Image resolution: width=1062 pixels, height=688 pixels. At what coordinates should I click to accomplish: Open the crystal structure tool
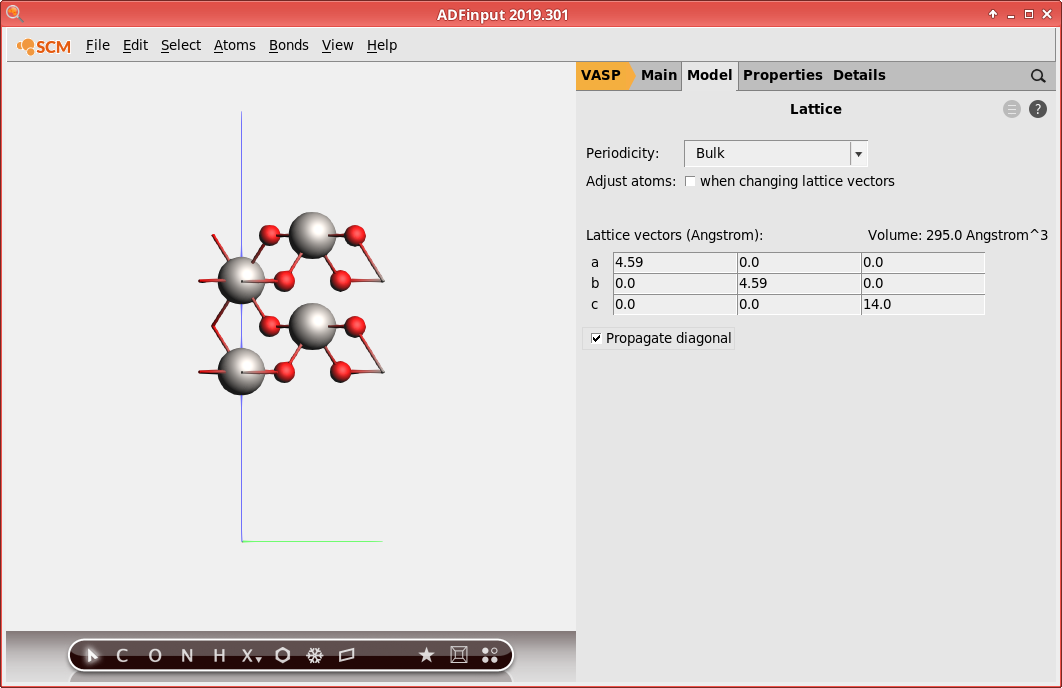click(314, 655)
